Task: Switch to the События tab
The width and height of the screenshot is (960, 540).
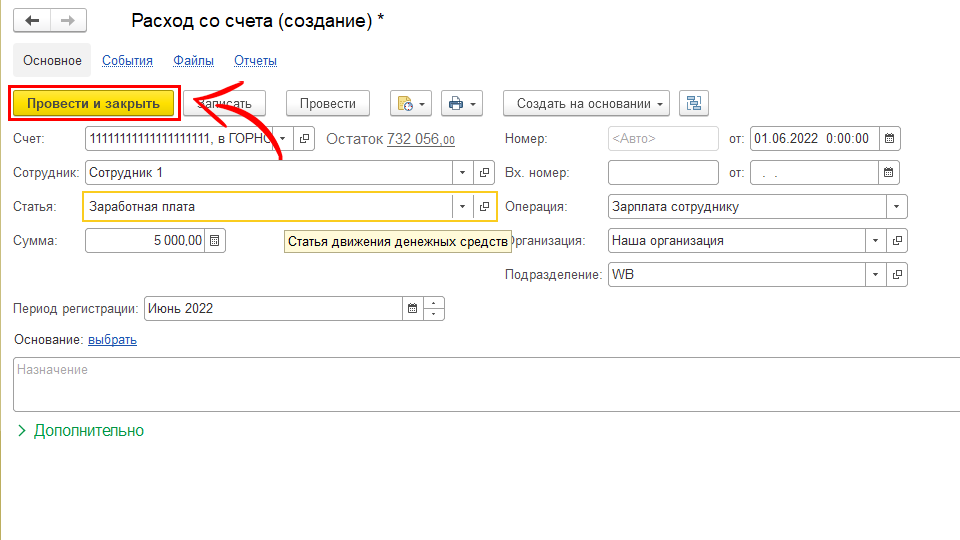Action: pyautogui.click(x=127, y=61)
